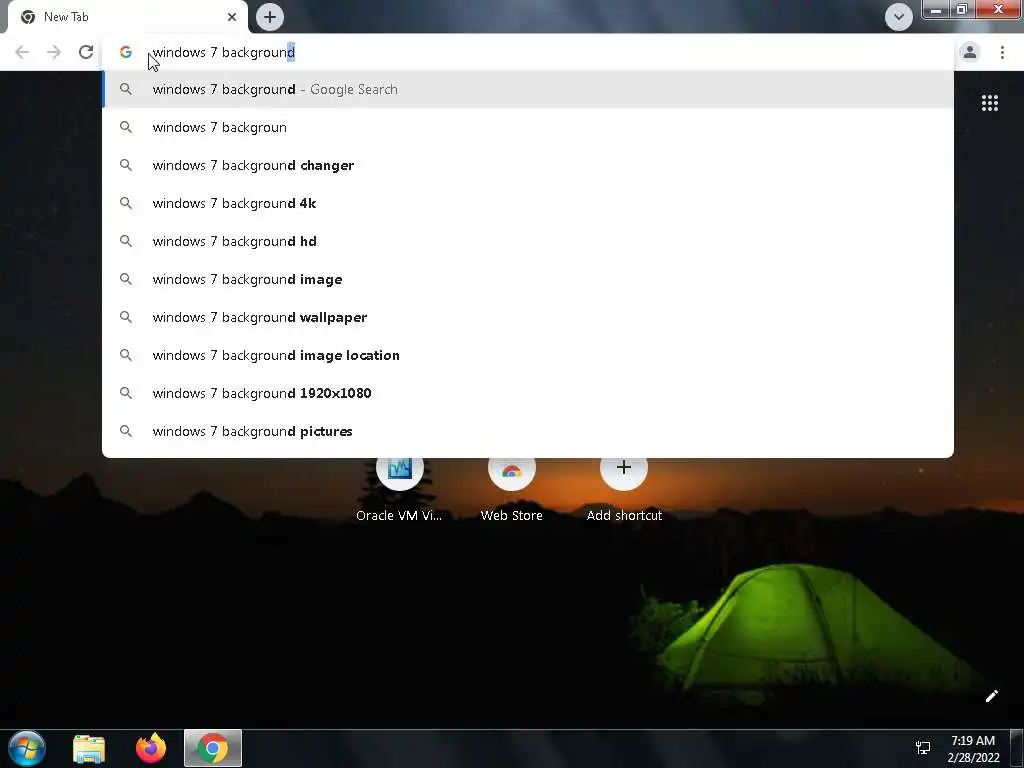Choose 'windows 7 background 4k' suggestion
Viewport: 1024px width, 768px height.
(528, 203)
